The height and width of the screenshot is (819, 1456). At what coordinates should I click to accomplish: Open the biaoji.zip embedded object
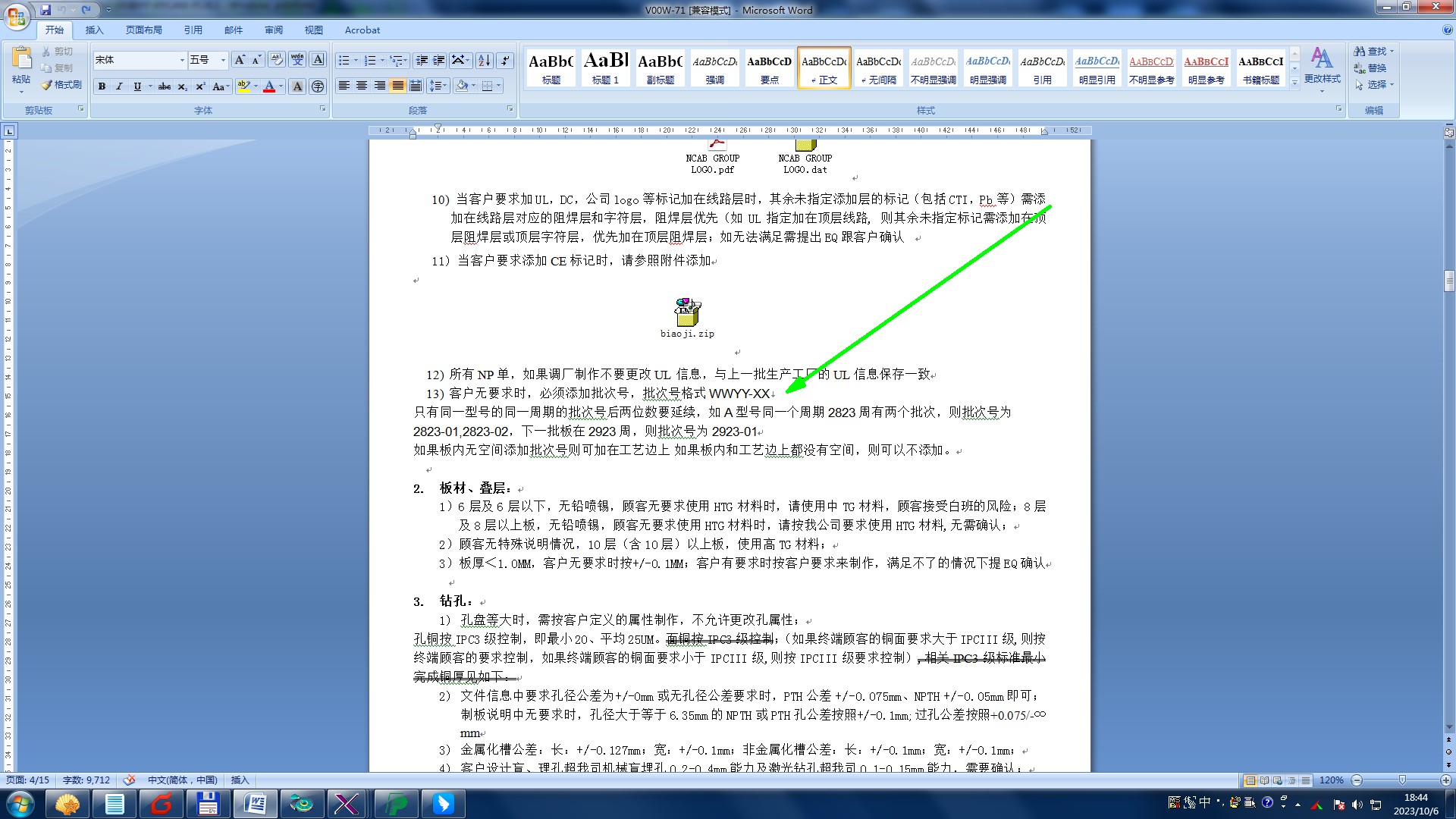(x=687, y=312)
